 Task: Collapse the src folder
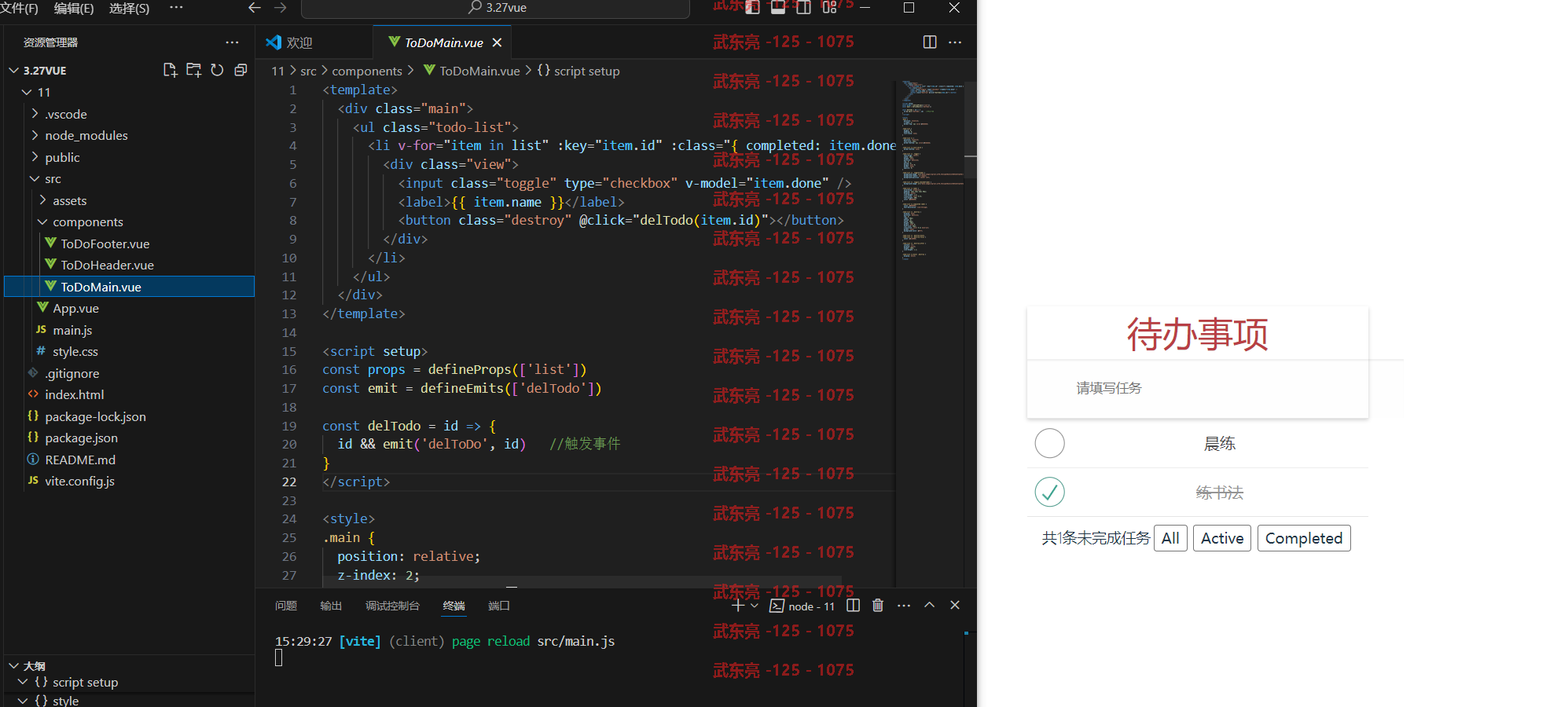click(35, 178)
